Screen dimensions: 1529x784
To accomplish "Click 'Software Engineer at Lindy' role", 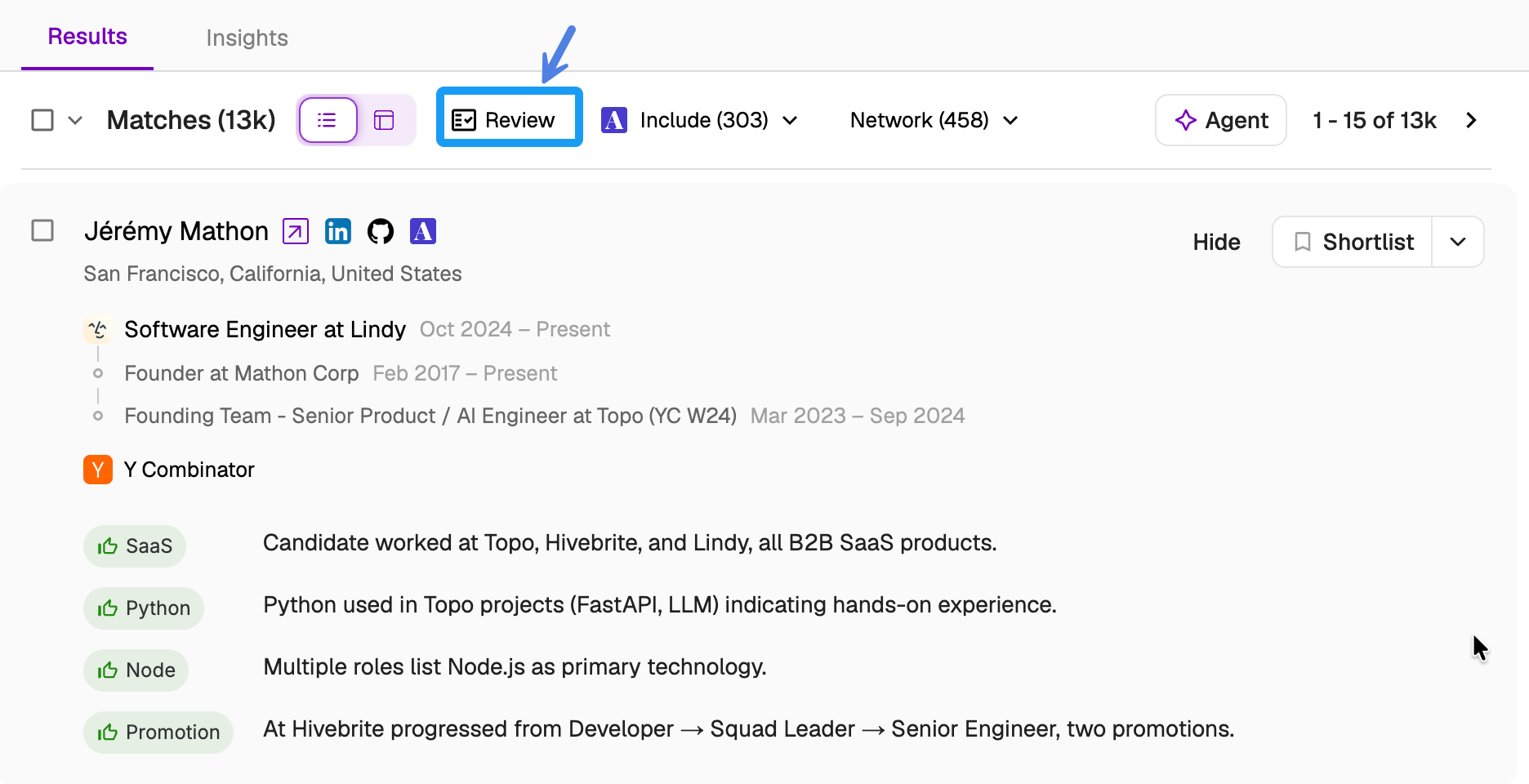I will click(265, 329).
